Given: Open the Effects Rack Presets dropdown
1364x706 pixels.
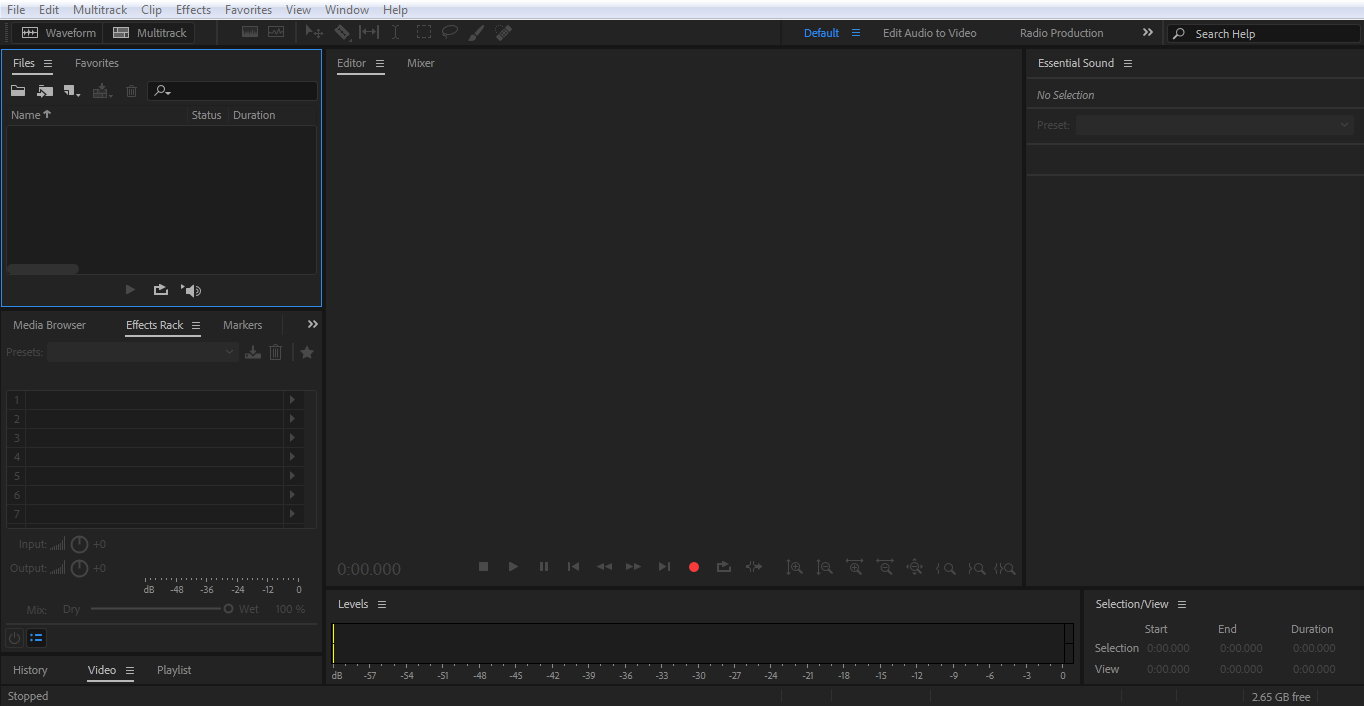Looking at the screenshot, I should coord(143,352).
